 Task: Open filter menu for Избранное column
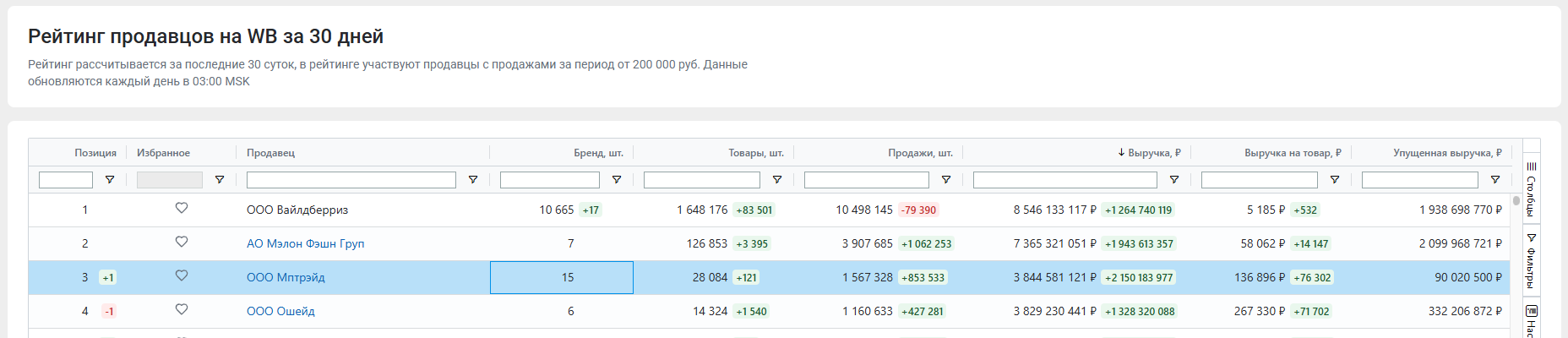[219, 180]
